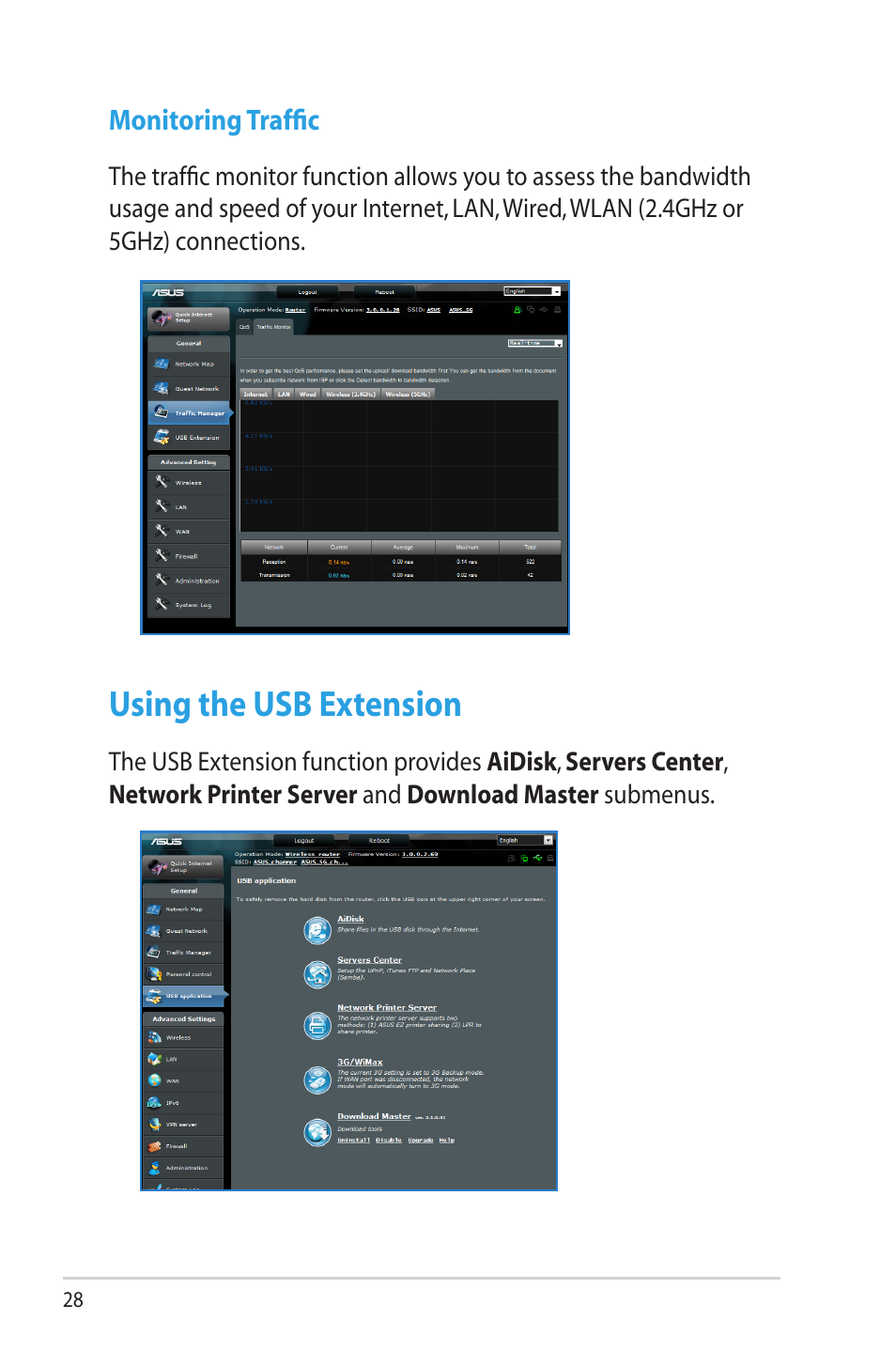Click Quick Internet Setup icon in USB application screenshot

[157, 866]
